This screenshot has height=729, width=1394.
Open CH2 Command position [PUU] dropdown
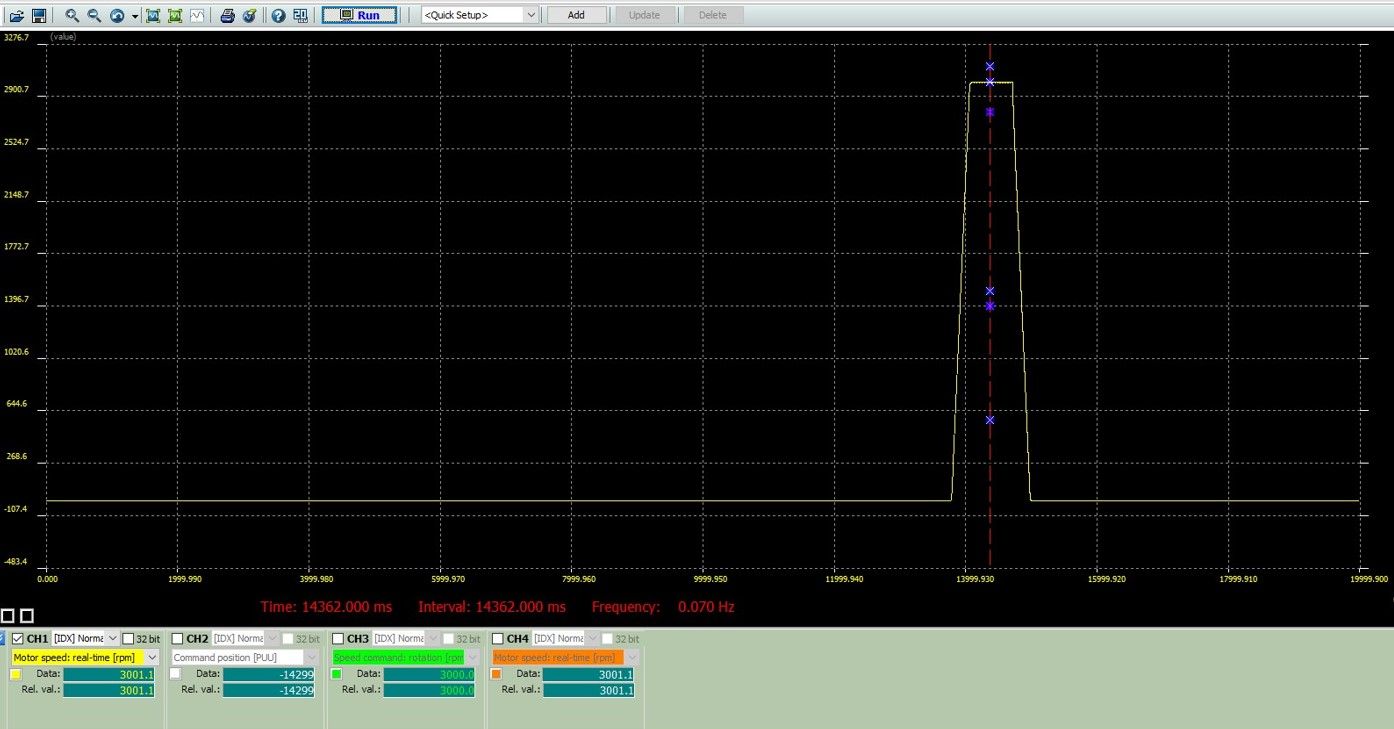coord(245,657)
